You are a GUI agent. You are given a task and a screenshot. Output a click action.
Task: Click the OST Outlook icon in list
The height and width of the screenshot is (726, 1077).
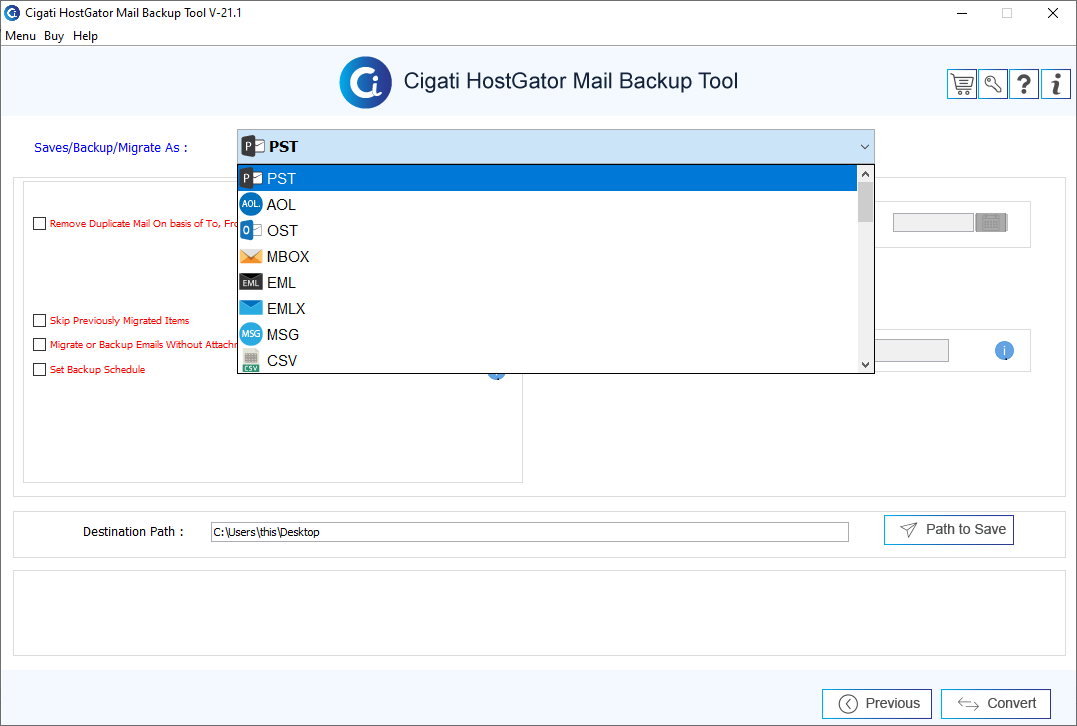(x=251, y=231)
